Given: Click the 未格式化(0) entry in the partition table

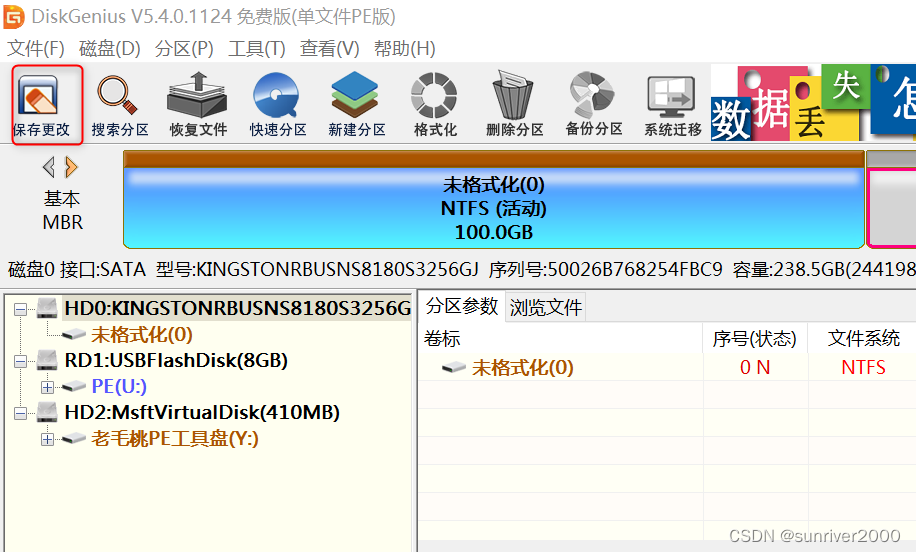Looking at the screenshot, I should pyautogui.click(x=523, y=367).
